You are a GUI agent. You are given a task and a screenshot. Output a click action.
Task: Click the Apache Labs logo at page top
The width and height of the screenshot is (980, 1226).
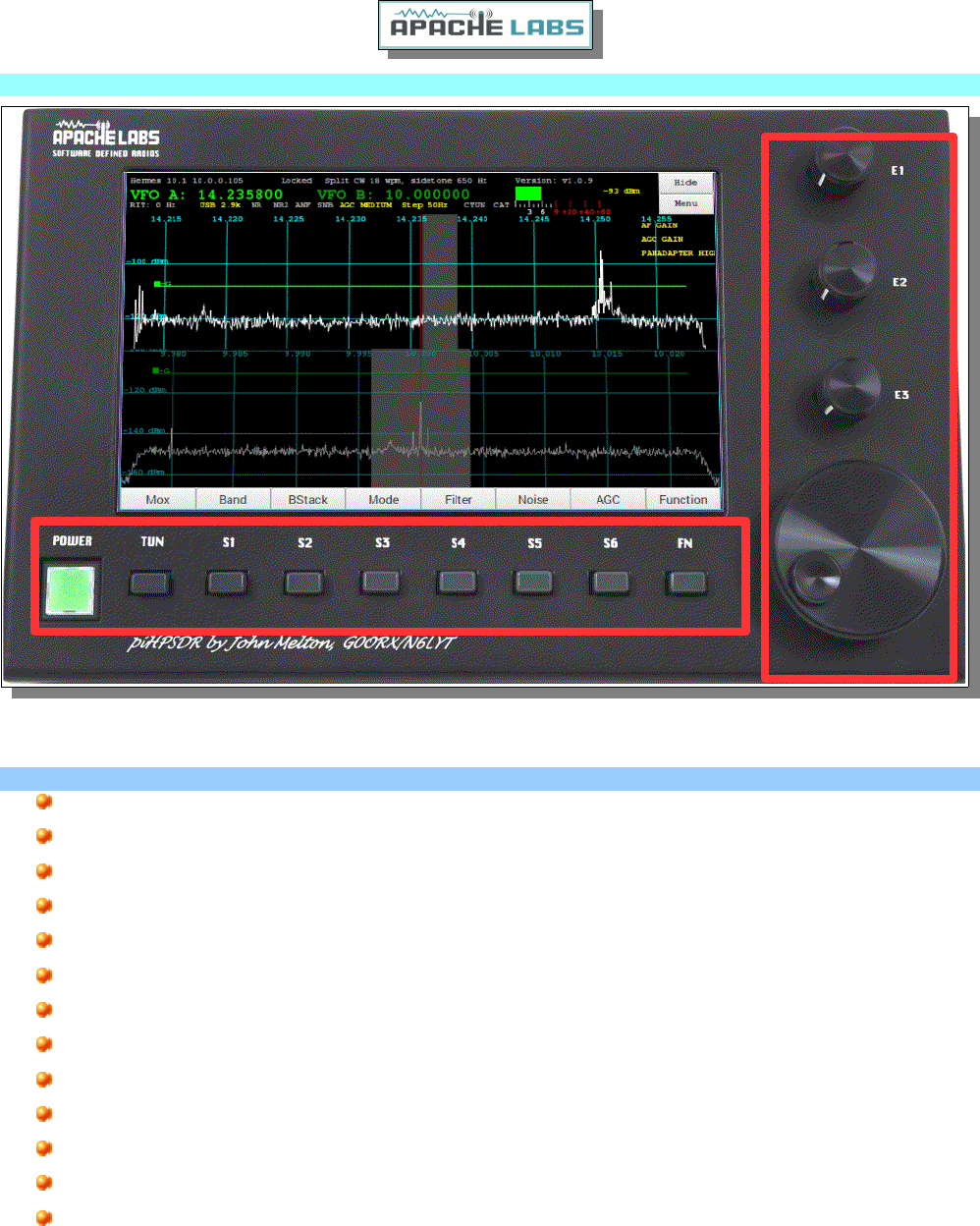pos(486,27)
